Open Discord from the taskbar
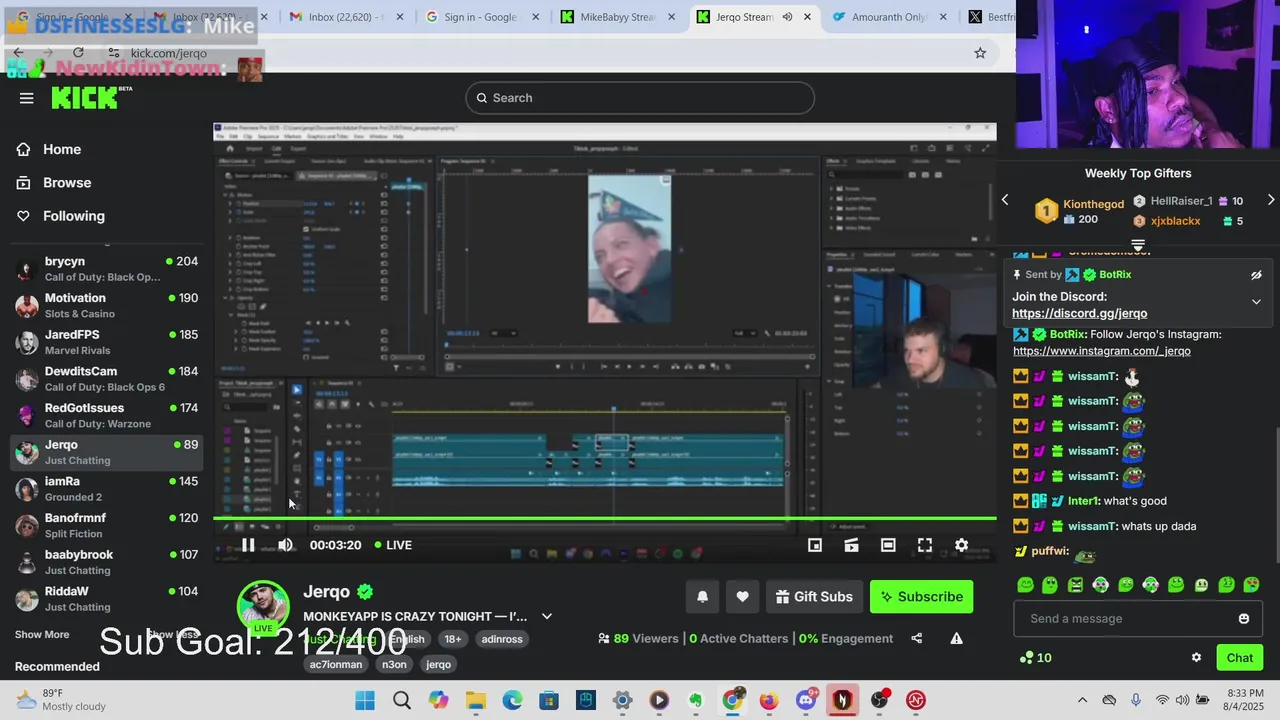Screen dimensions: 1280x720 tap(805, 700)
